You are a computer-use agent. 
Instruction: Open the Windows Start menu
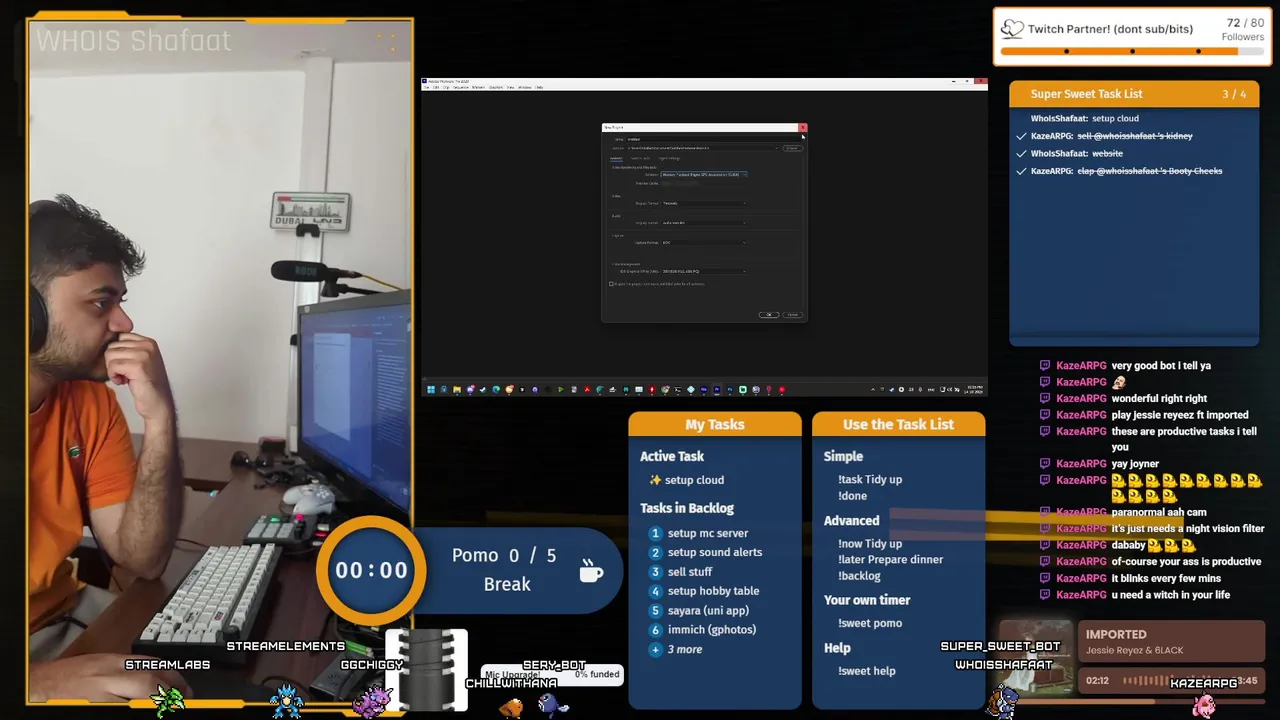pos(431,389)
